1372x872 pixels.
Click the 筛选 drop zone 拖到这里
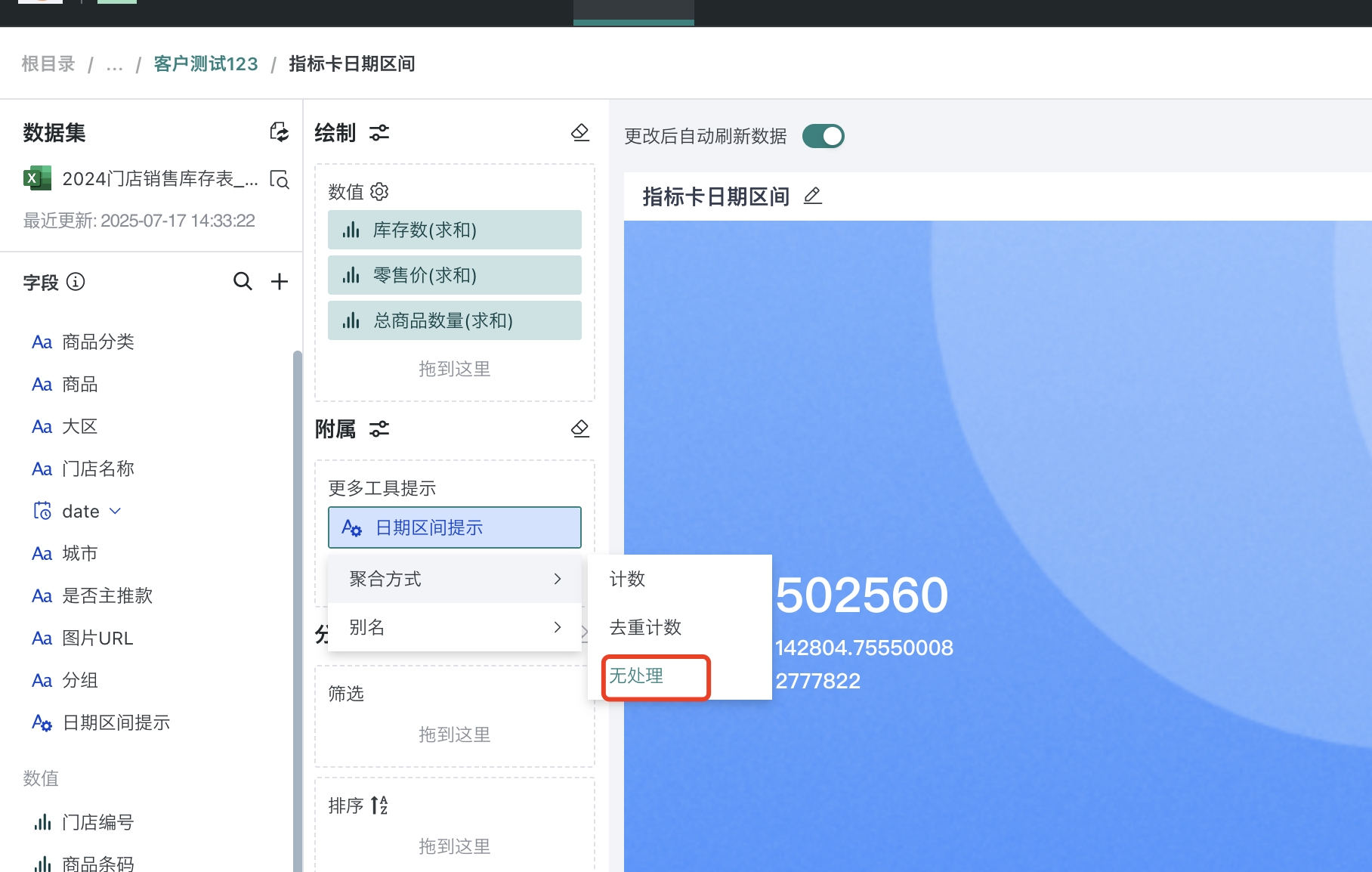[455, 734]
